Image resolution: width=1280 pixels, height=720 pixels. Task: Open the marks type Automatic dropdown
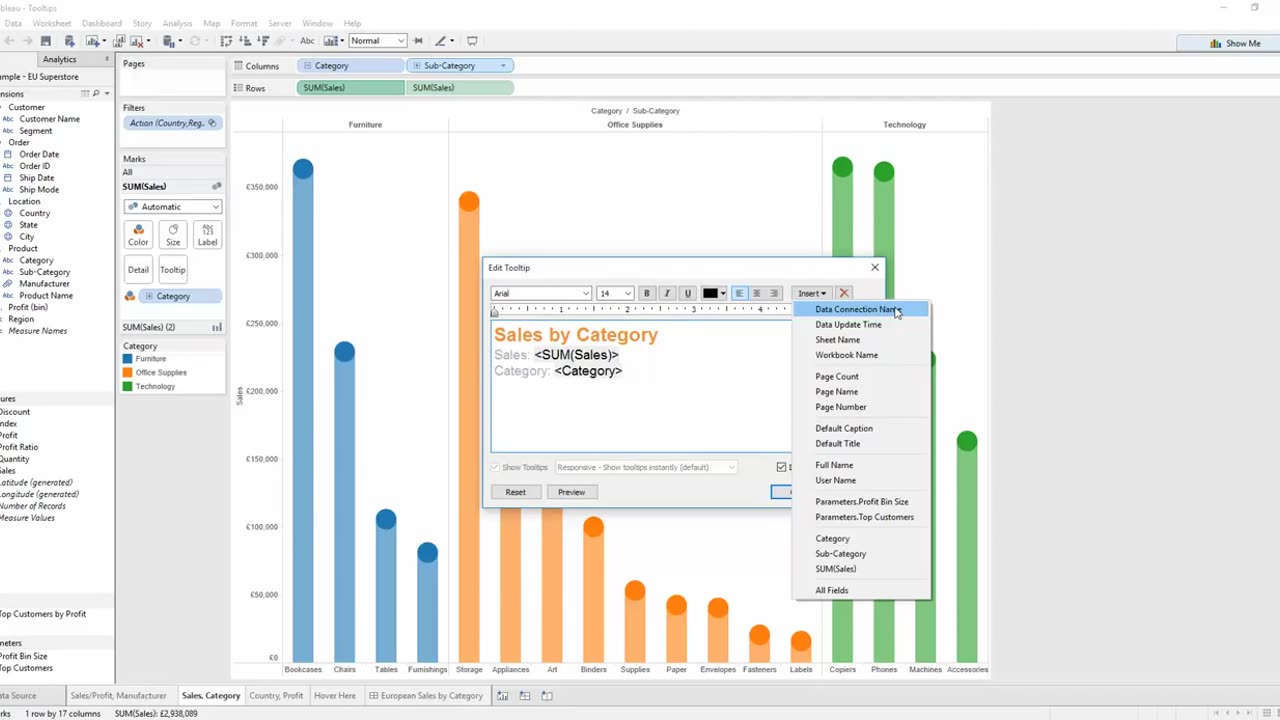pyautogui.click(x=172, y=207)
